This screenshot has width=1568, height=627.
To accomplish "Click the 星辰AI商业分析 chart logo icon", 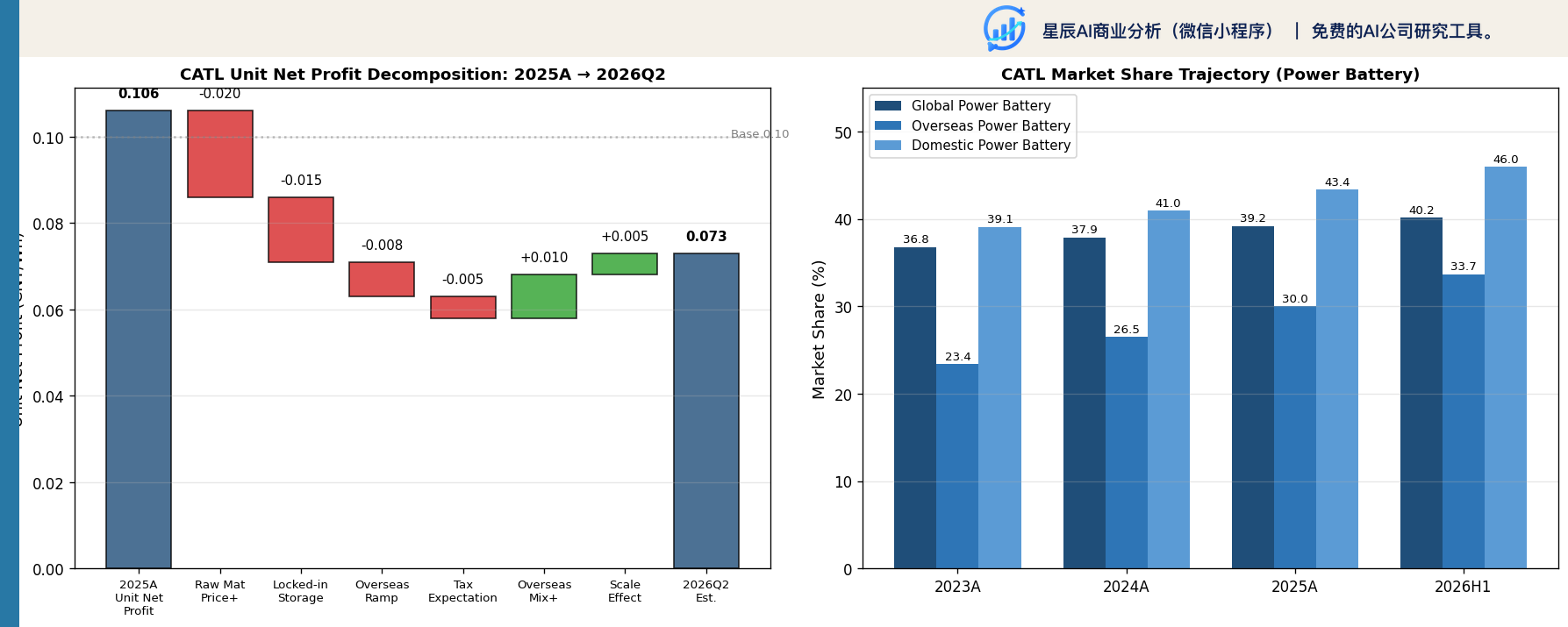I will 1005,29.
